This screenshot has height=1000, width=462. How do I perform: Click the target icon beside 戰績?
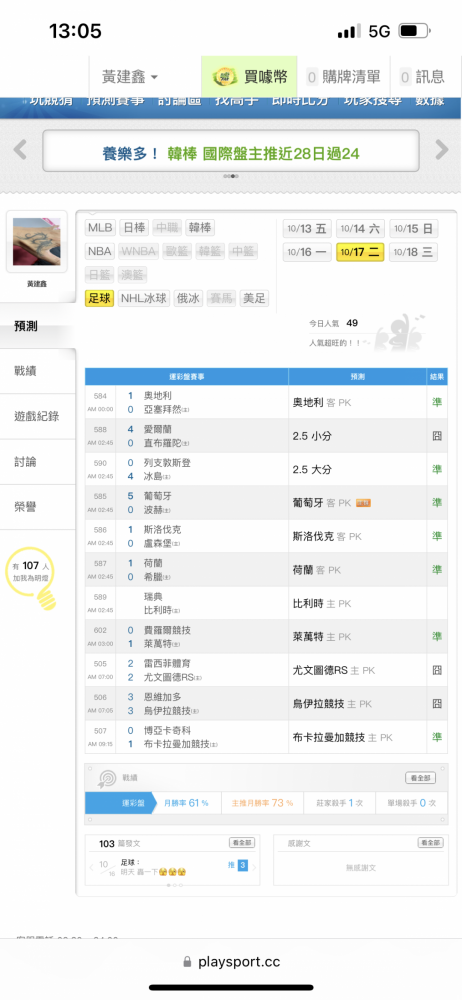pos(106,778)
